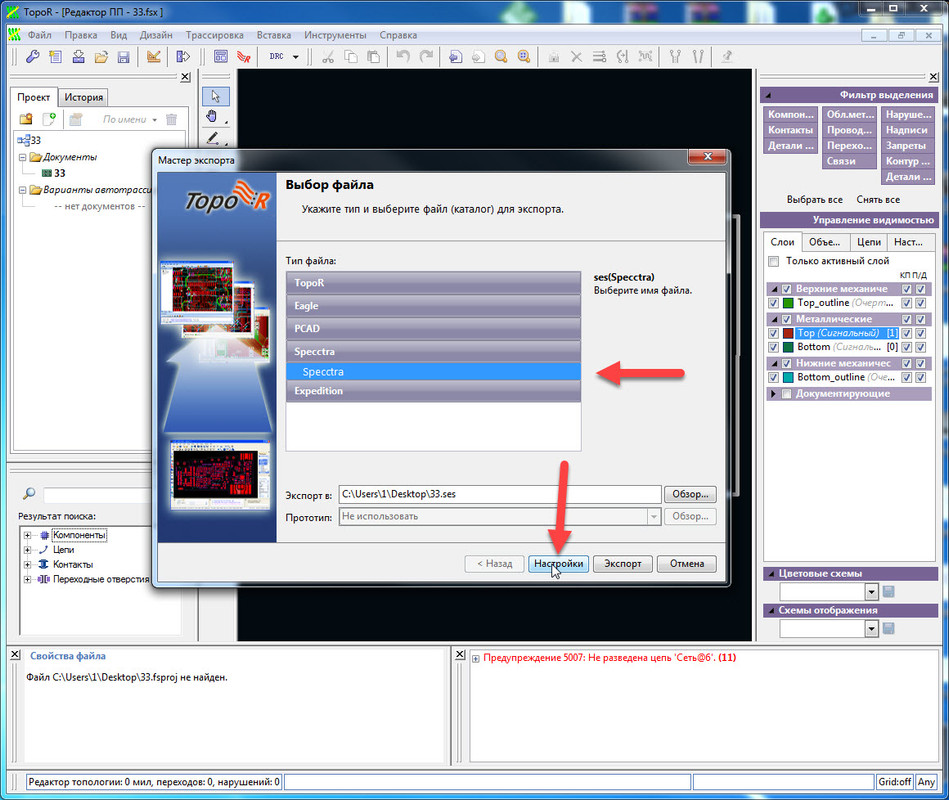
Task: Toggle Top signal layer visibility checkbox
Action: (x=773, y=333)
